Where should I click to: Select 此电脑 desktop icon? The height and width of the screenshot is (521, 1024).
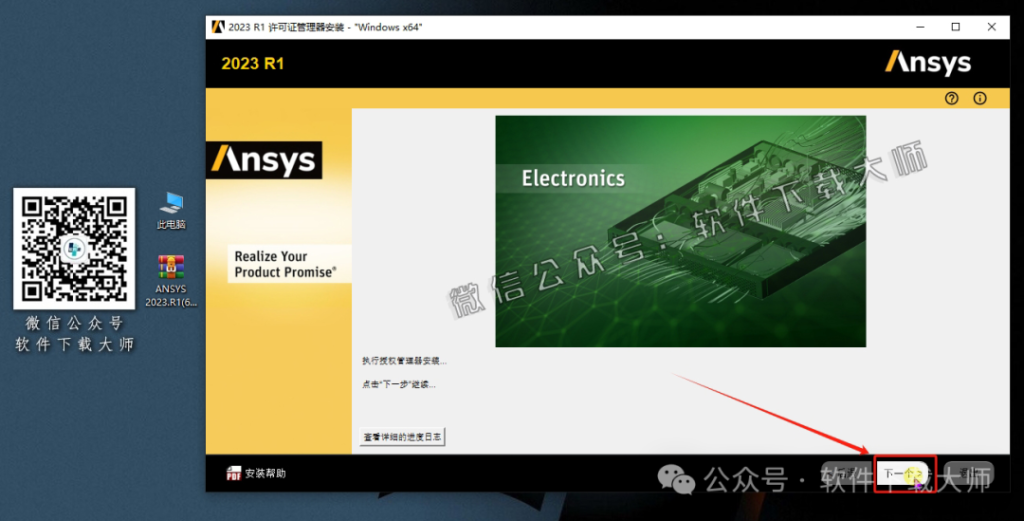tap(171, 210)
